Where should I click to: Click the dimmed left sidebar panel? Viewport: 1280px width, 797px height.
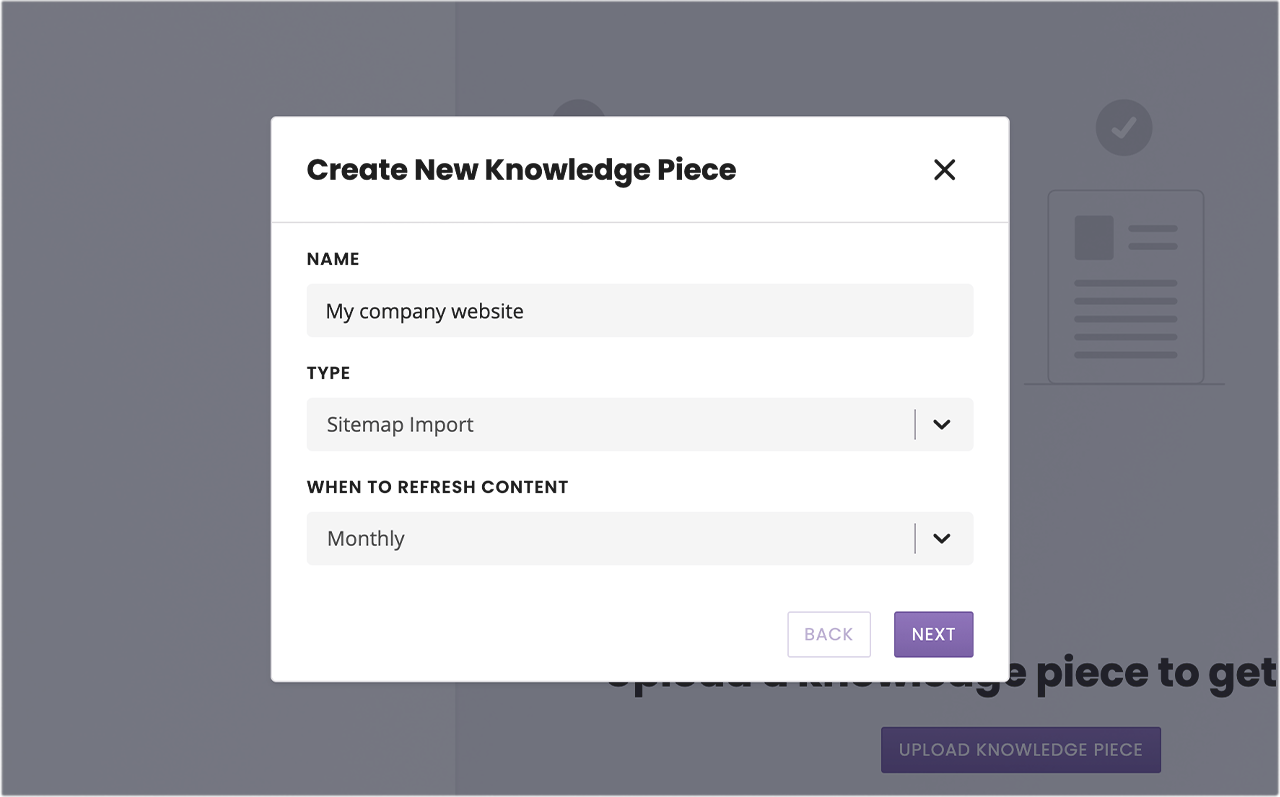pyautogui.click(x=135, y=400)
